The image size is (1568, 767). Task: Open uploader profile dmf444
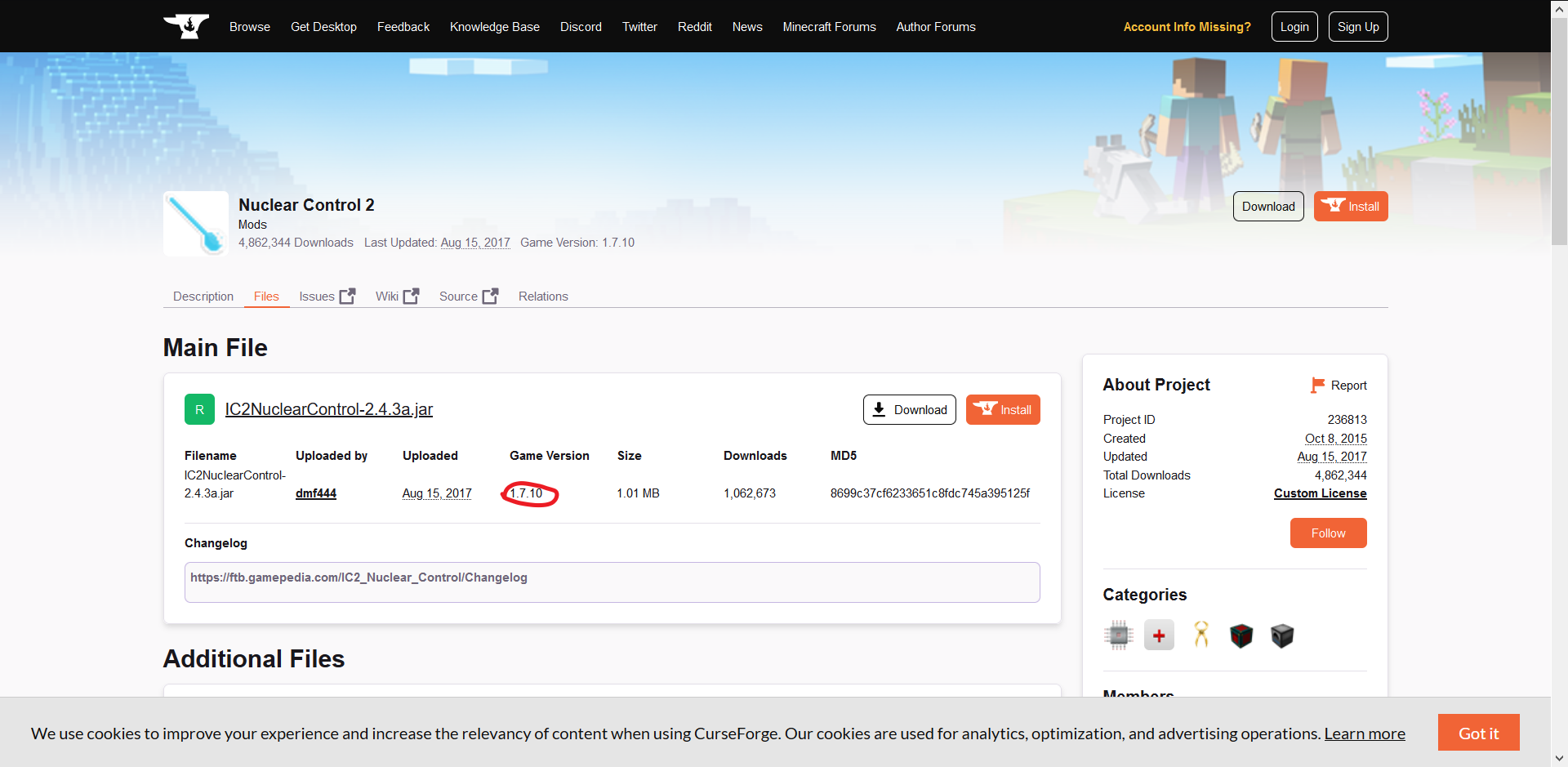pos(316,493)
